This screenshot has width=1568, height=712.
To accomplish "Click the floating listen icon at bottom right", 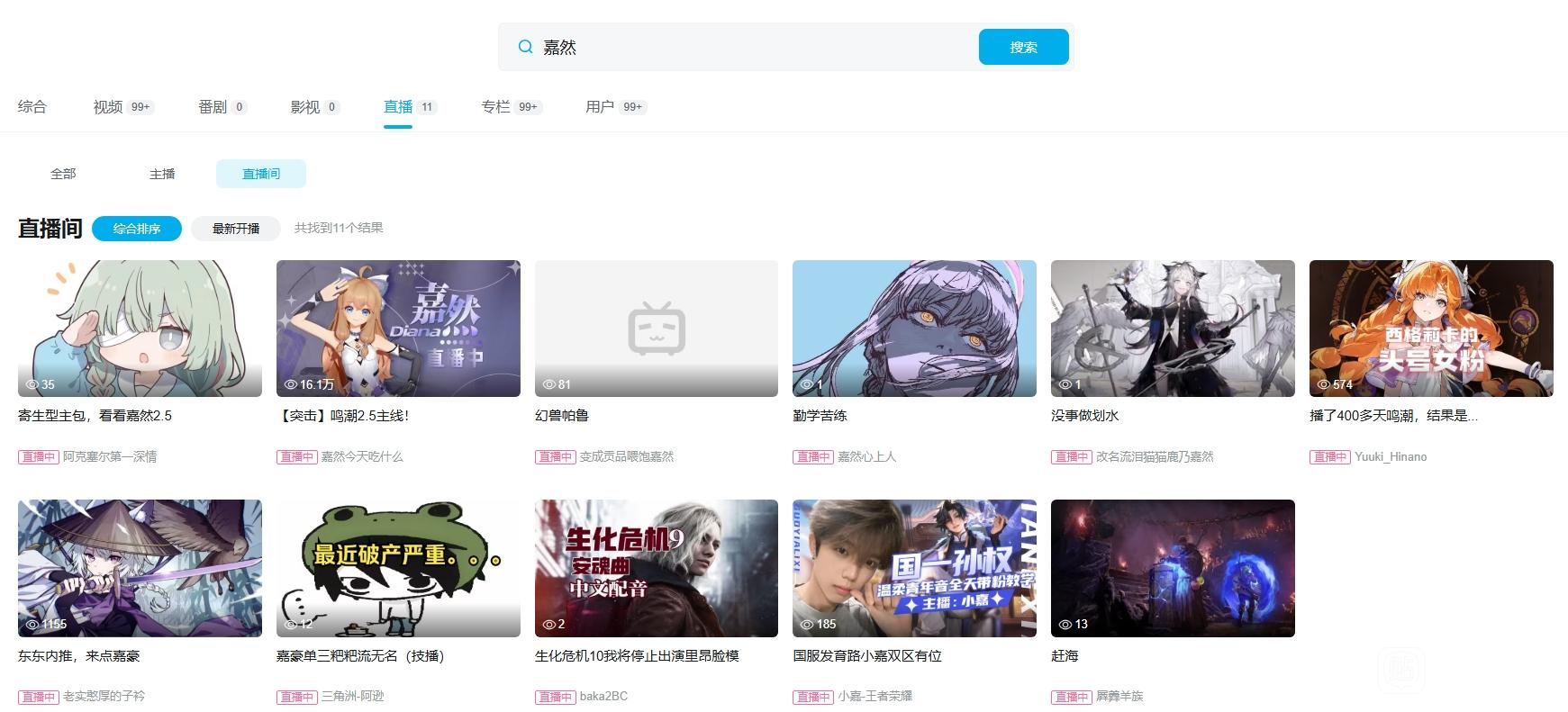I will [x=1400, y=671].
